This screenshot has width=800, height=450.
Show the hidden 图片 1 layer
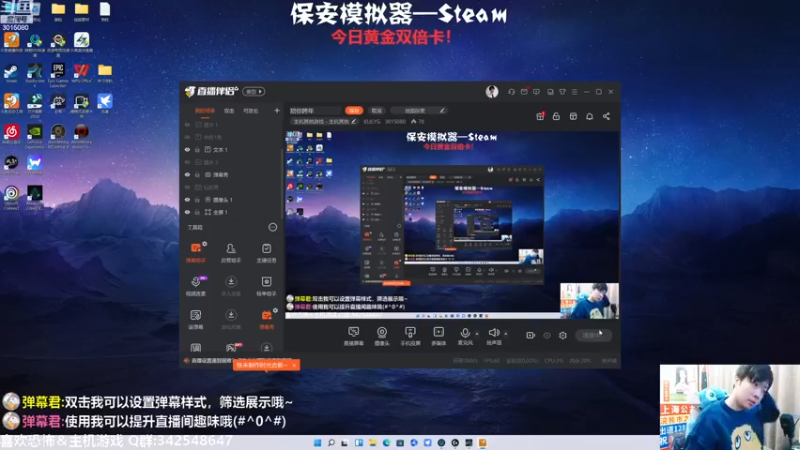click(187, 125)
